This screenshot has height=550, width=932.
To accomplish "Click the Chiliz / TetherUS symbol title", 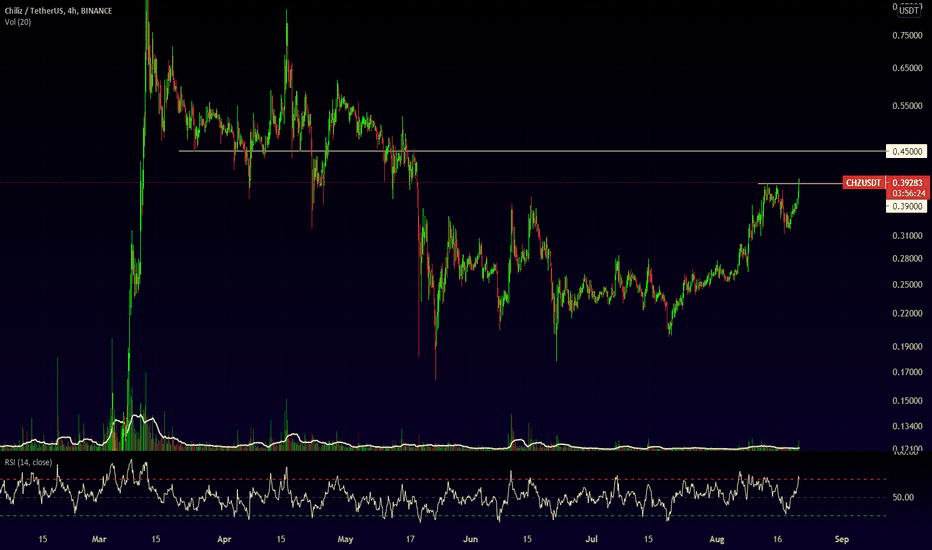I will 58,11.
